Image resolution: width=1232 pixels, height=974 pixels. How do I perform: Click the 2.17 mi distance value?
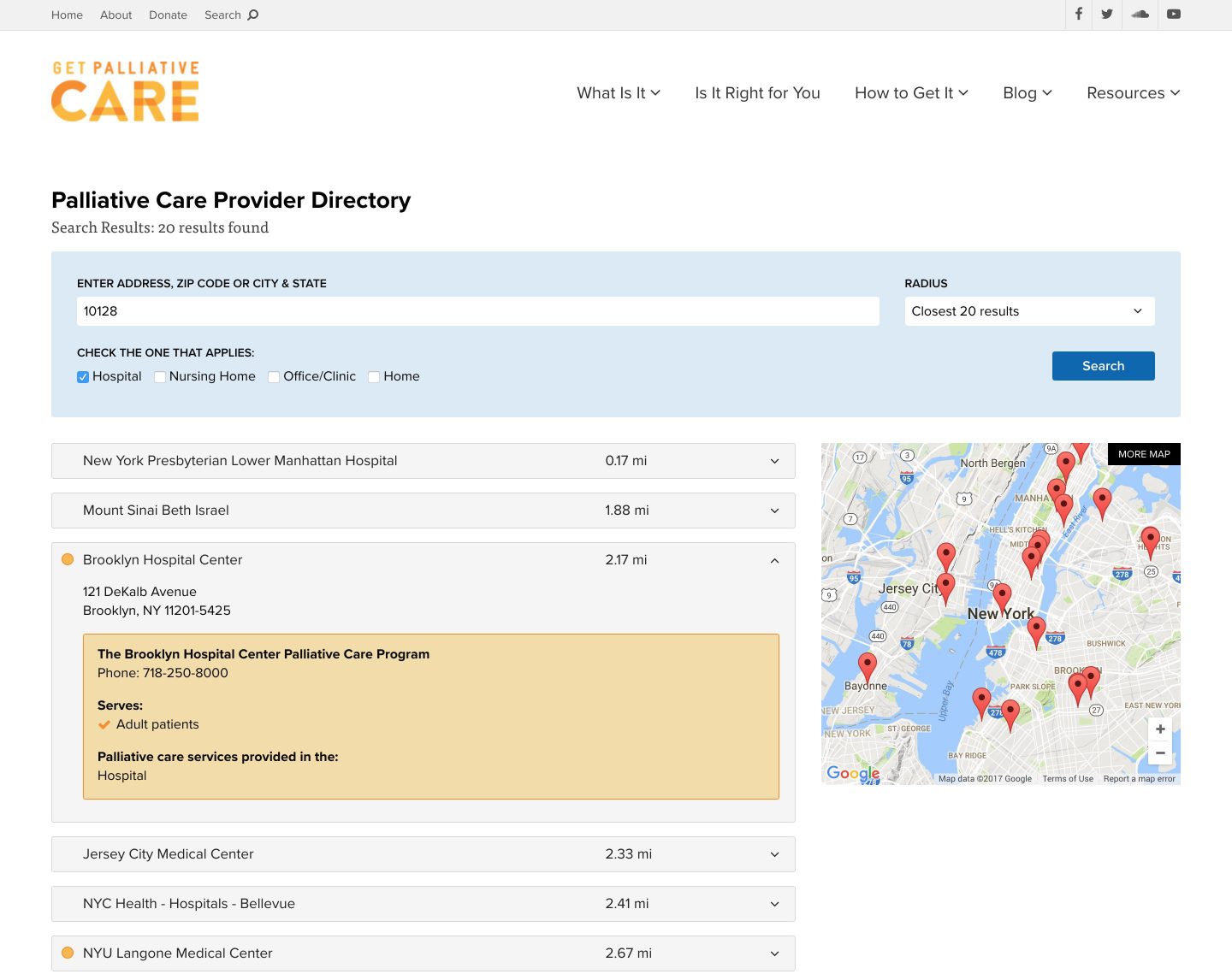click(626, 560)
